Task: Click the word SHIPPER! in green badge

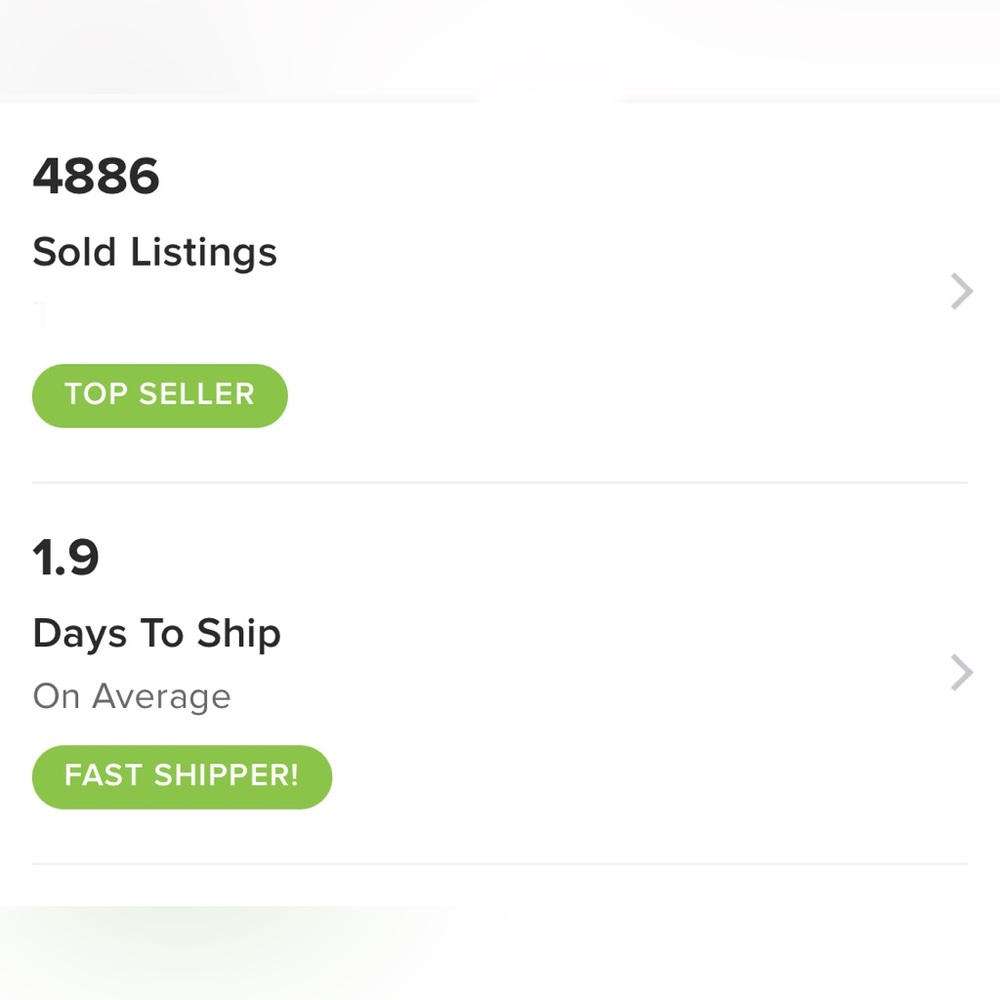Action: tap(226, 775)
